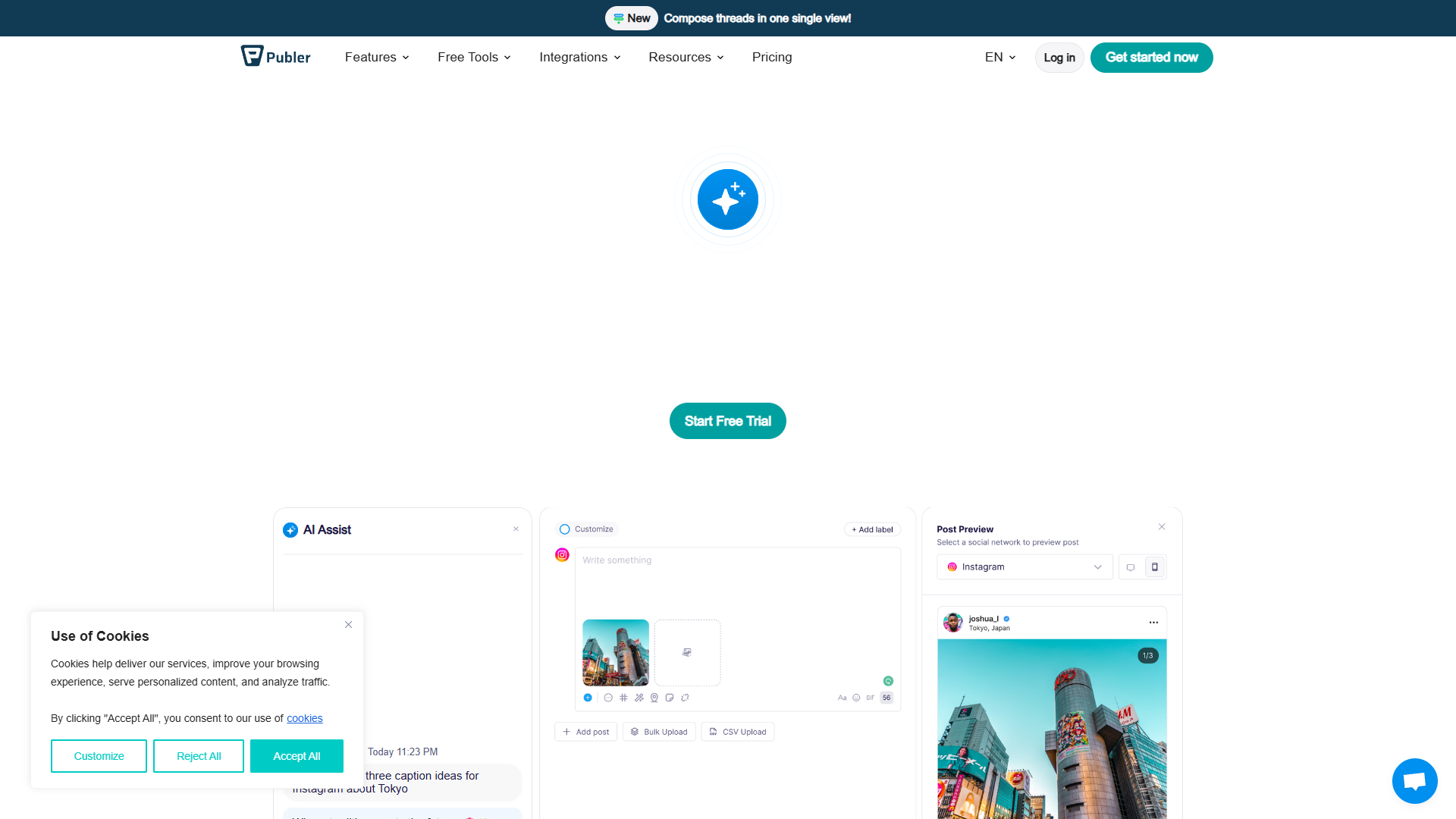Screen dimensions: 1456x819
Task: Click the Instagram account icon beside composer
Action: point(562,555)
